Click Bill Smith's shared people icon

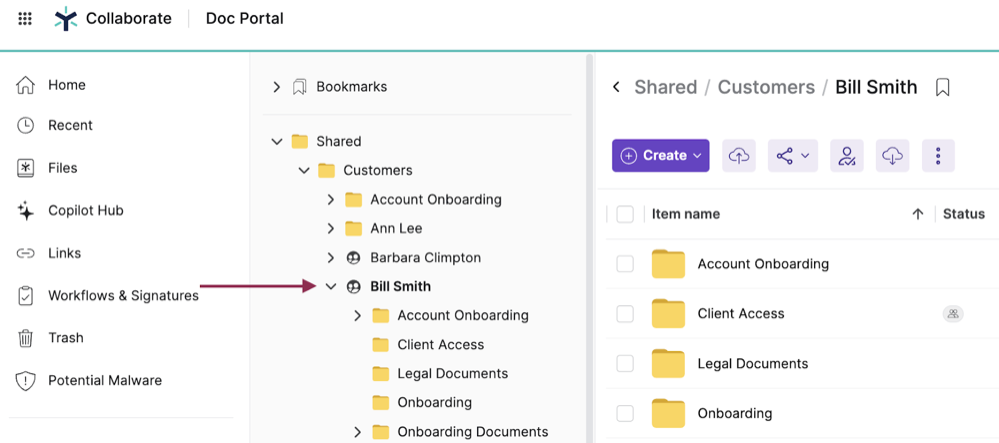[353, 287]
